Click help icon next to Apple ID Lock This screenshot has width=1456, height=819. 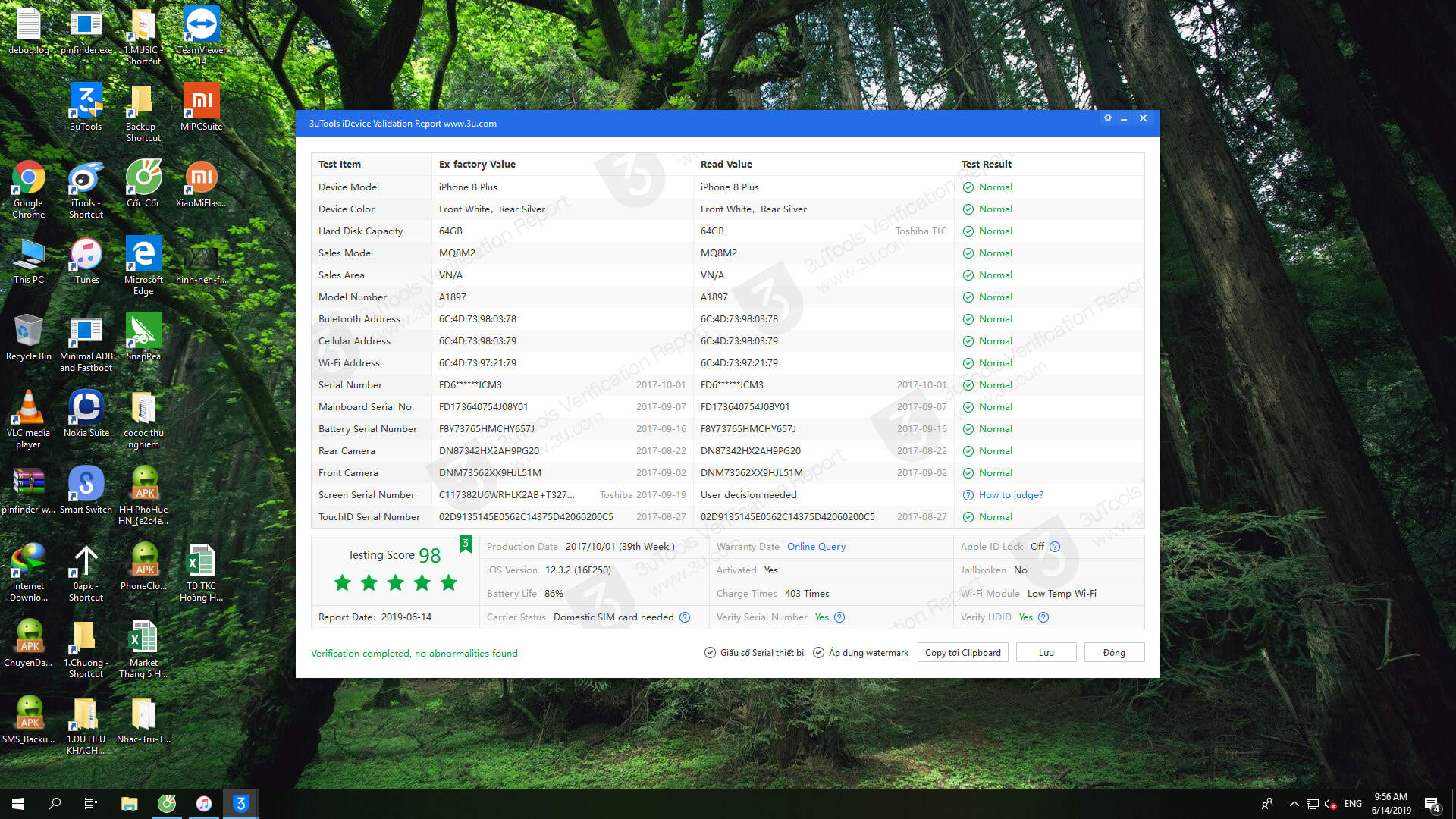click(1055, 547)
